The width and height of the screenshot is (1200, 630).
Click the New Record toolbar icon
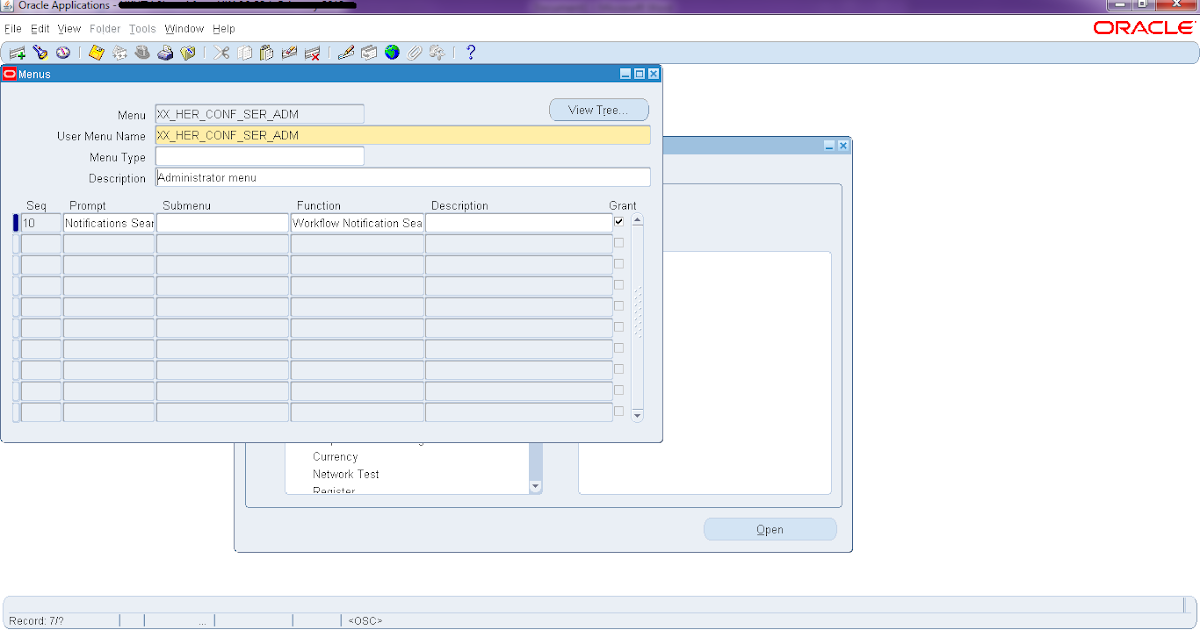(17, 53)
